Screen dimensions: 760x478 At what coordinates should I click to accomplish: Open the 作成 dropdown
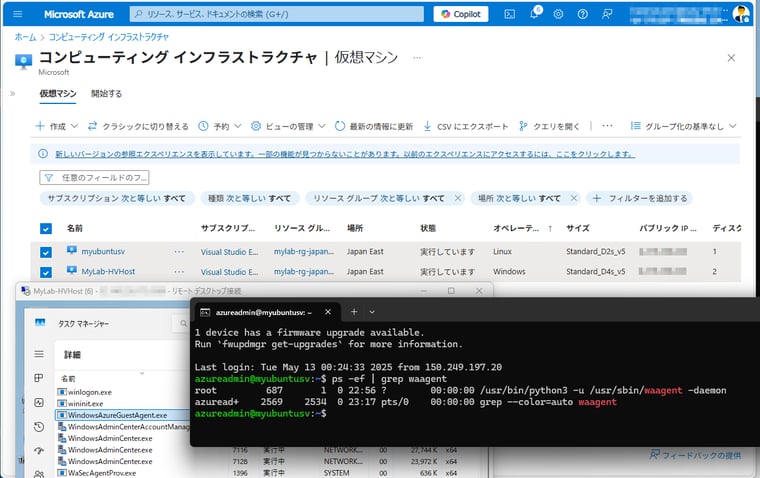(57, 126)
